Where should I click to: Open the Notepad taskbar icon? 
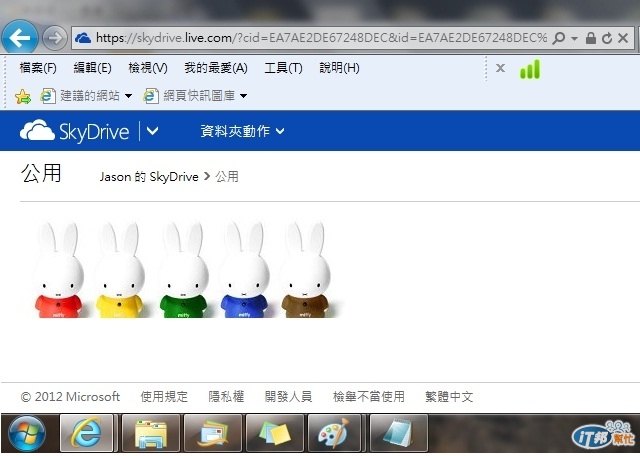(399, 434)
